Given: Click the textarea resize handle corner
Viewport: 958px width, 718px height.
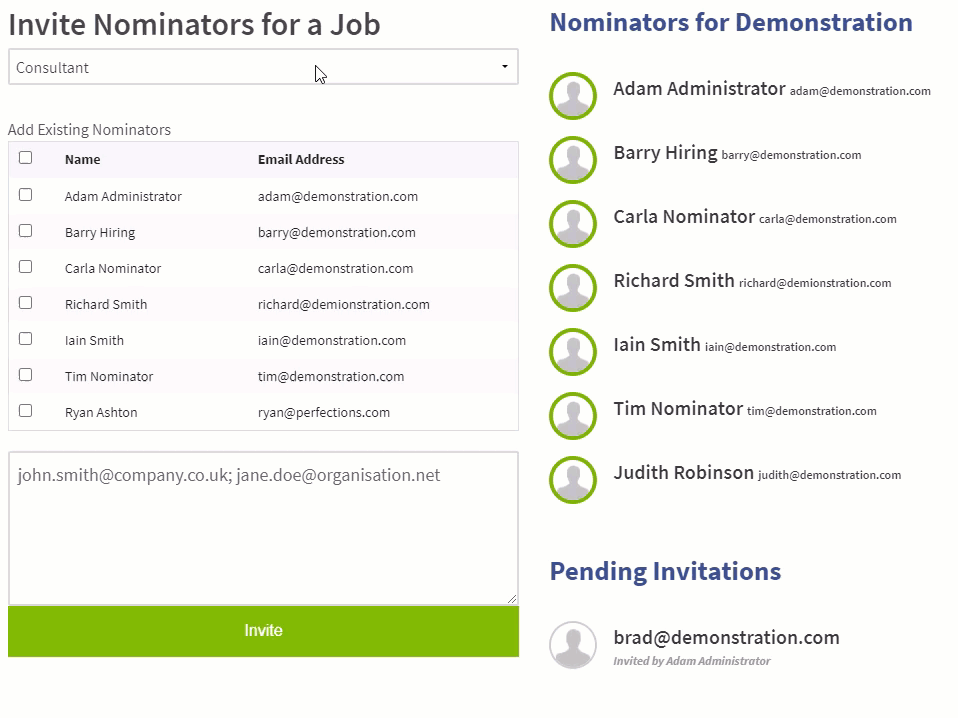Looking at the screenshot, I should pos(513,599).
